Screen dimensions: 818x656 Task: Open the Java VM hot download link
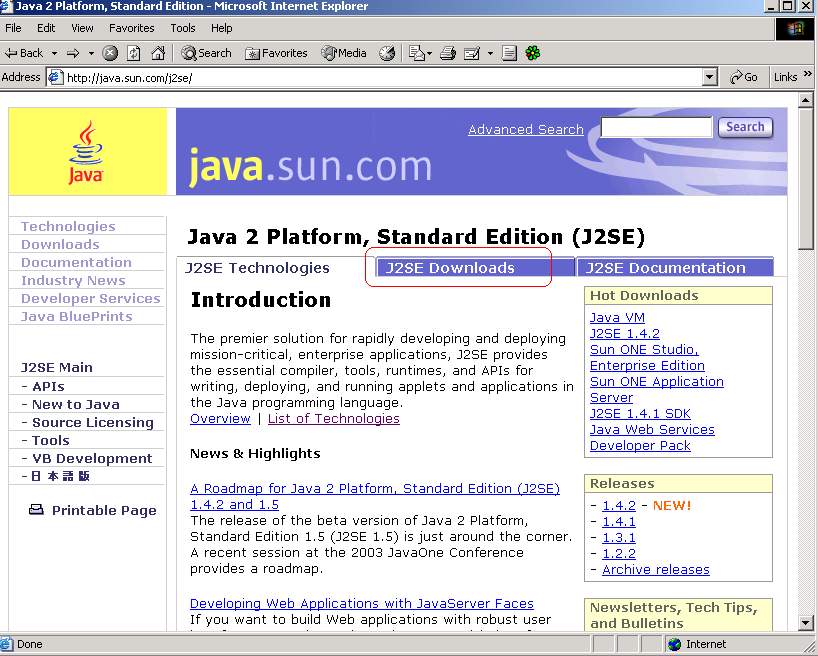(617, 317)
